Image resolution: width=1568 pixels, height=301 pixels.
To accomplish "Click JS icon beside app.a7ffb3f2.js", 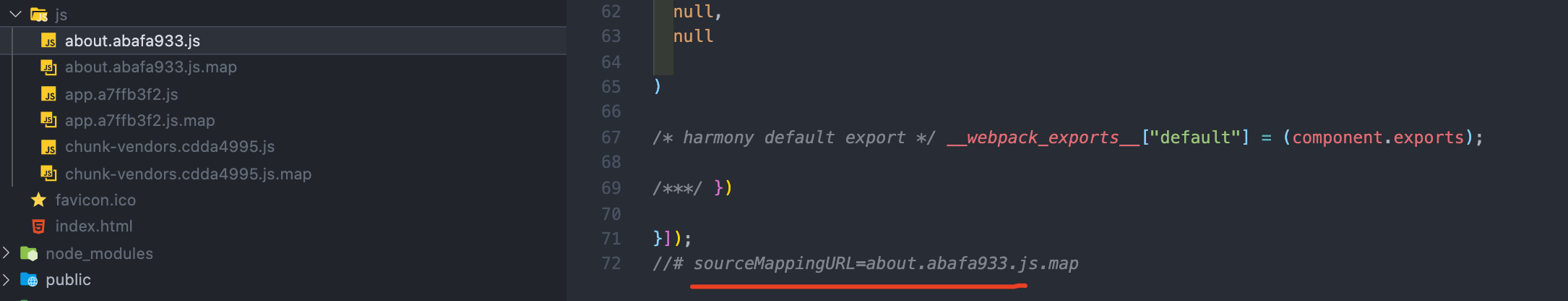I will 48,94.
